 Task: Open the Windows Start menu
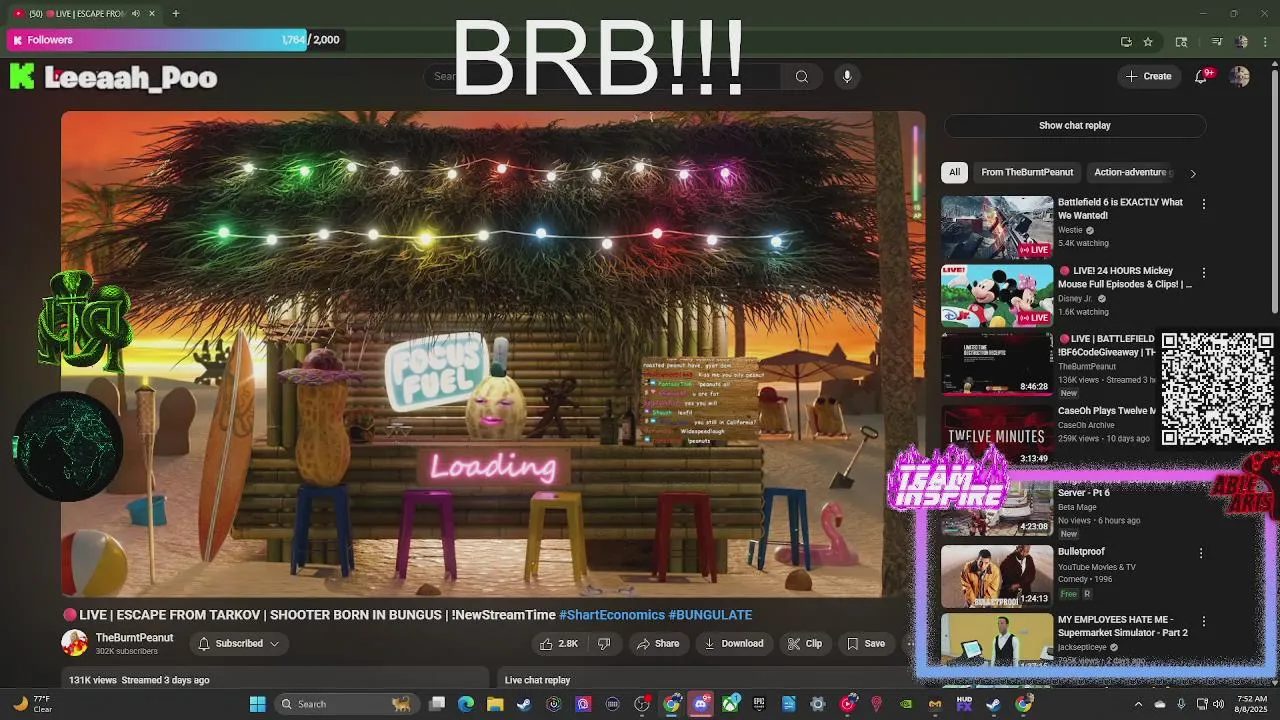pyautogui.click(x=257, y=704)
